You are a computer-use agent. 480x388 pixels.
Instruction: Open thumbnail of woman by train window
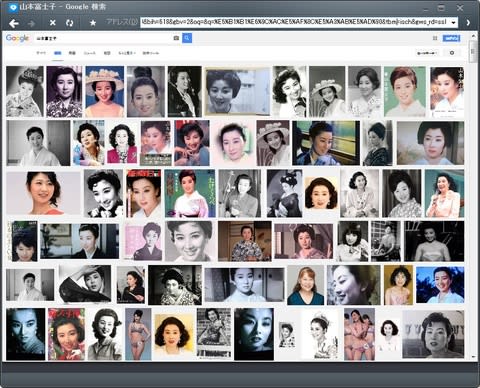point(326,143)
